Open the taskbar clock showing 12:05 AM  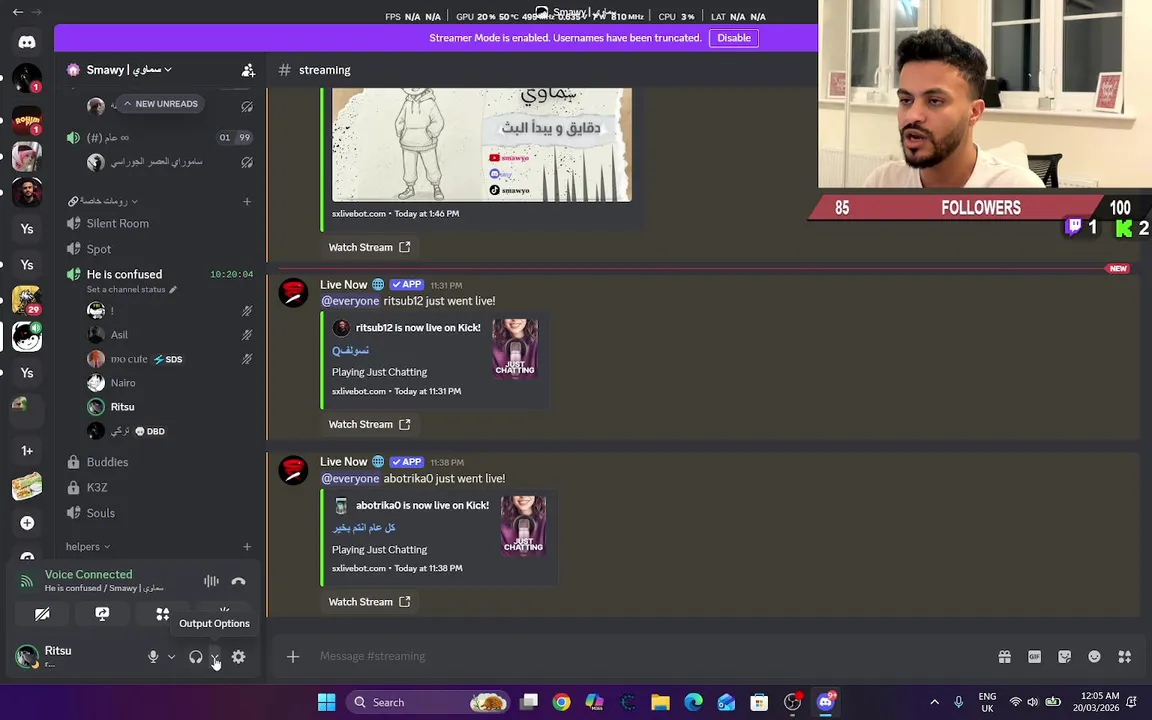point(1096,702)
